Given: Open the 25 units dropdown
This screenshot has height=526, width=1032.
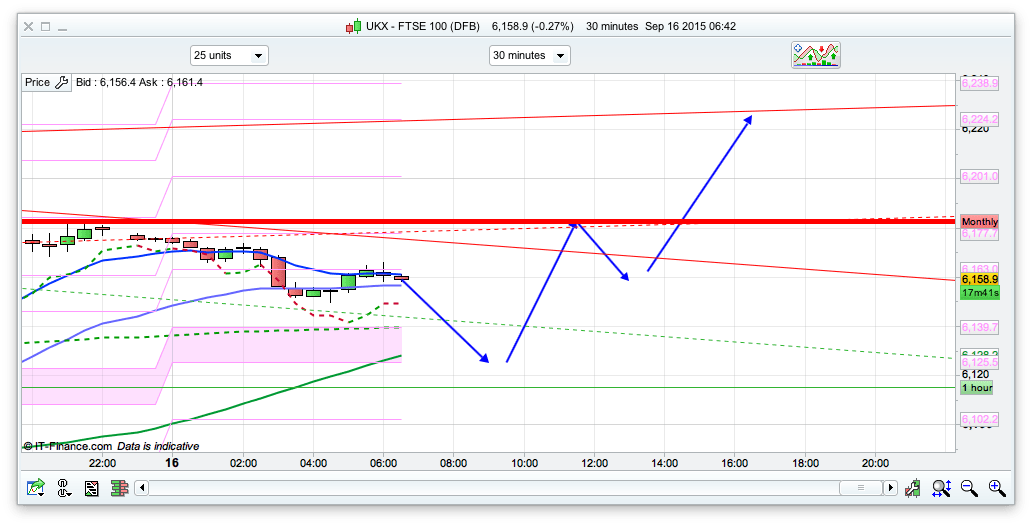Looking at the screenshot, I should 229,56.
